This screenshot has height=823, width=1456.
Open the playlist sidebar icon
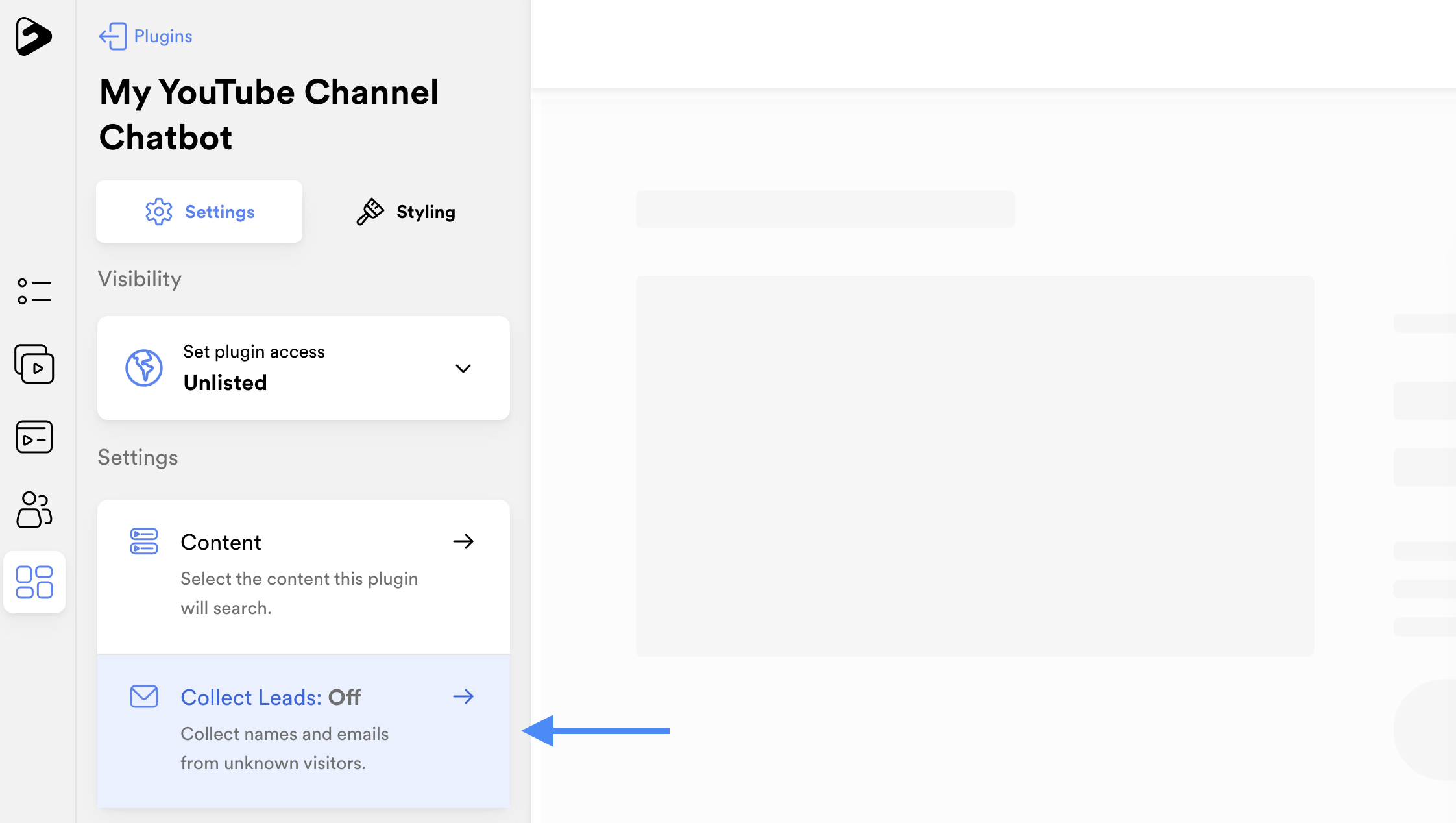34,437
